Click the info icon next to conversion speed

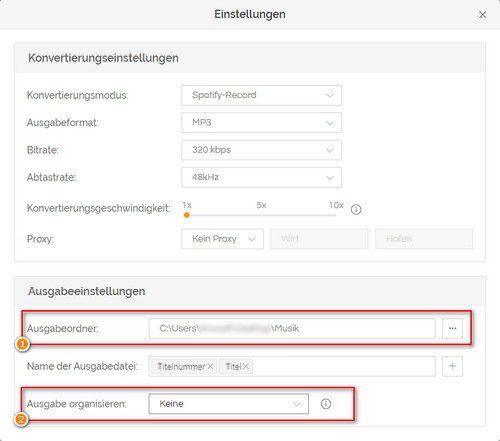click(356, 209)
